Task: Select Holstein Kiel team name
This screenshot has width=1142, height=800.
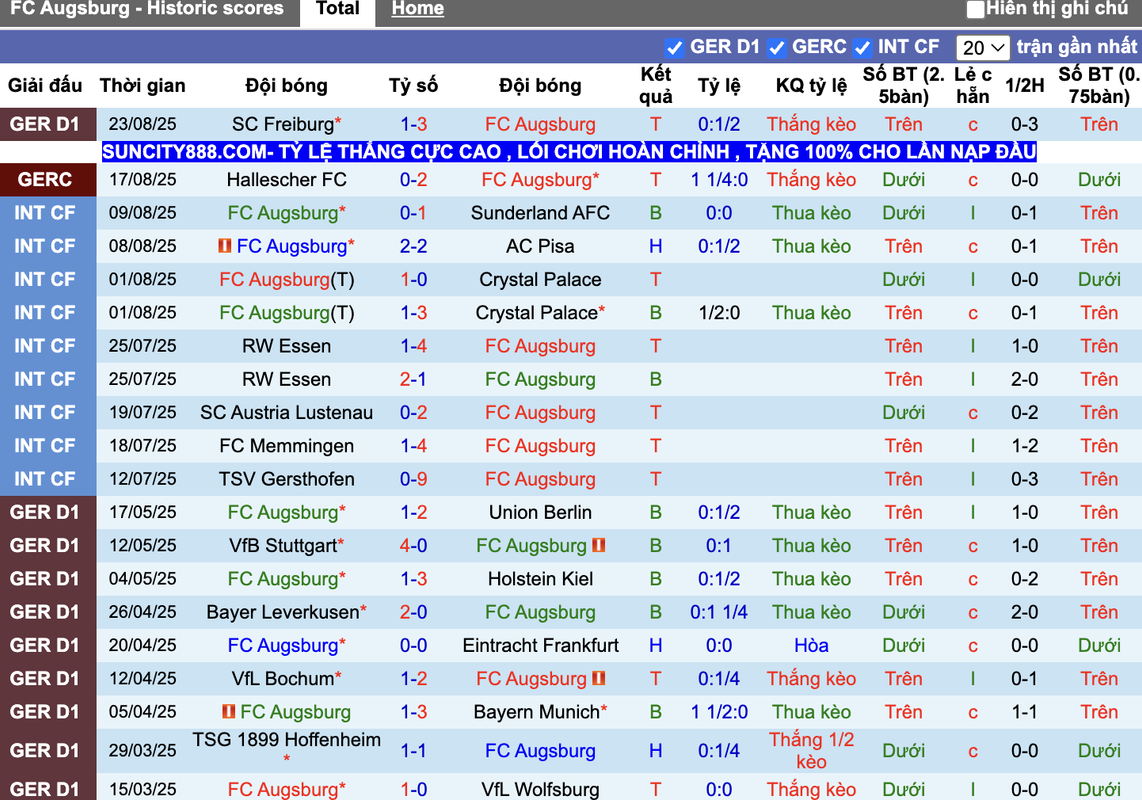Action: tap(540, 579)
